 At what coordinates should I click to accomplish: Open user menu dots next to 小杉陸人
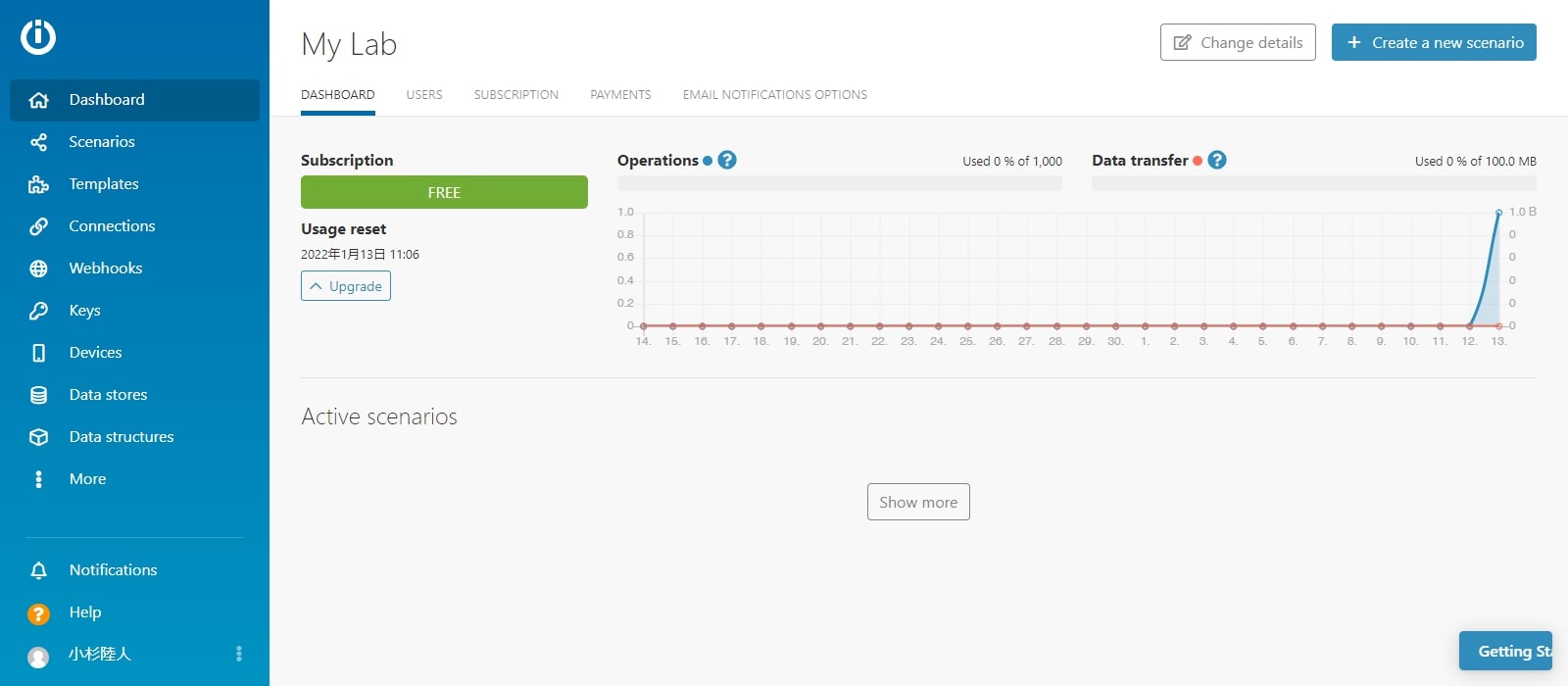[x=238, y=654]
